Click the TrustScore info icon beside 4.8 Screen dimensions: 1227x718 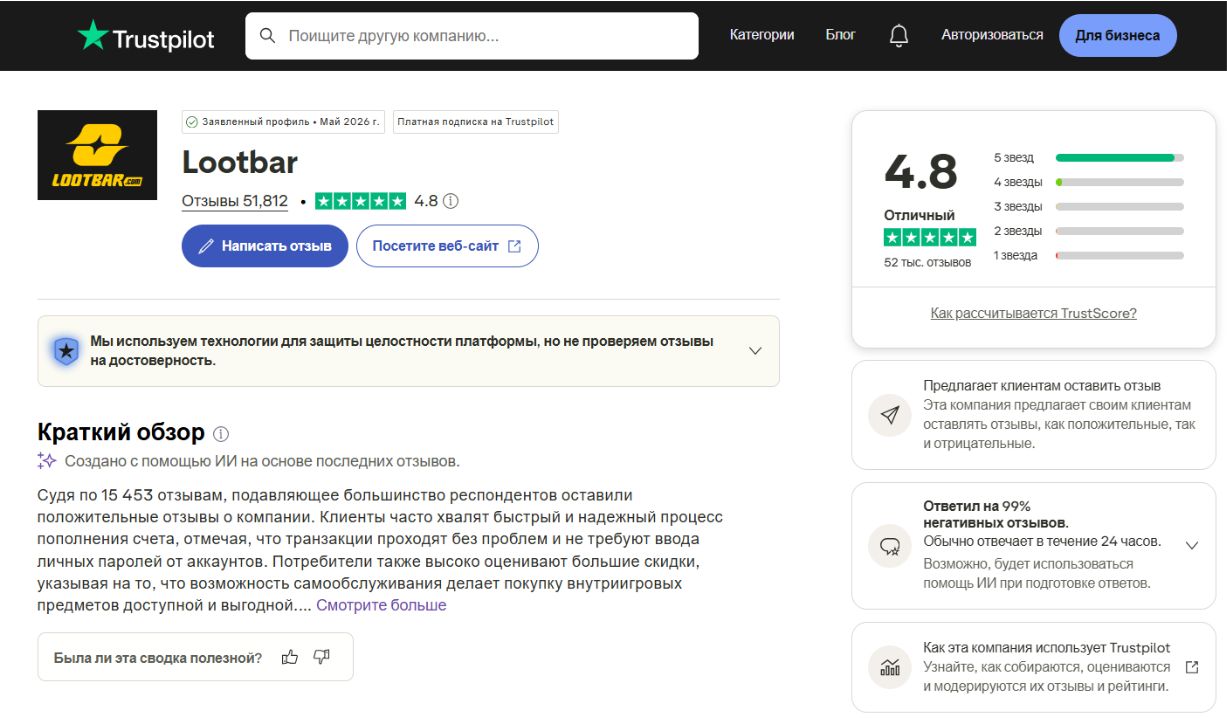[x=451, y=201]
